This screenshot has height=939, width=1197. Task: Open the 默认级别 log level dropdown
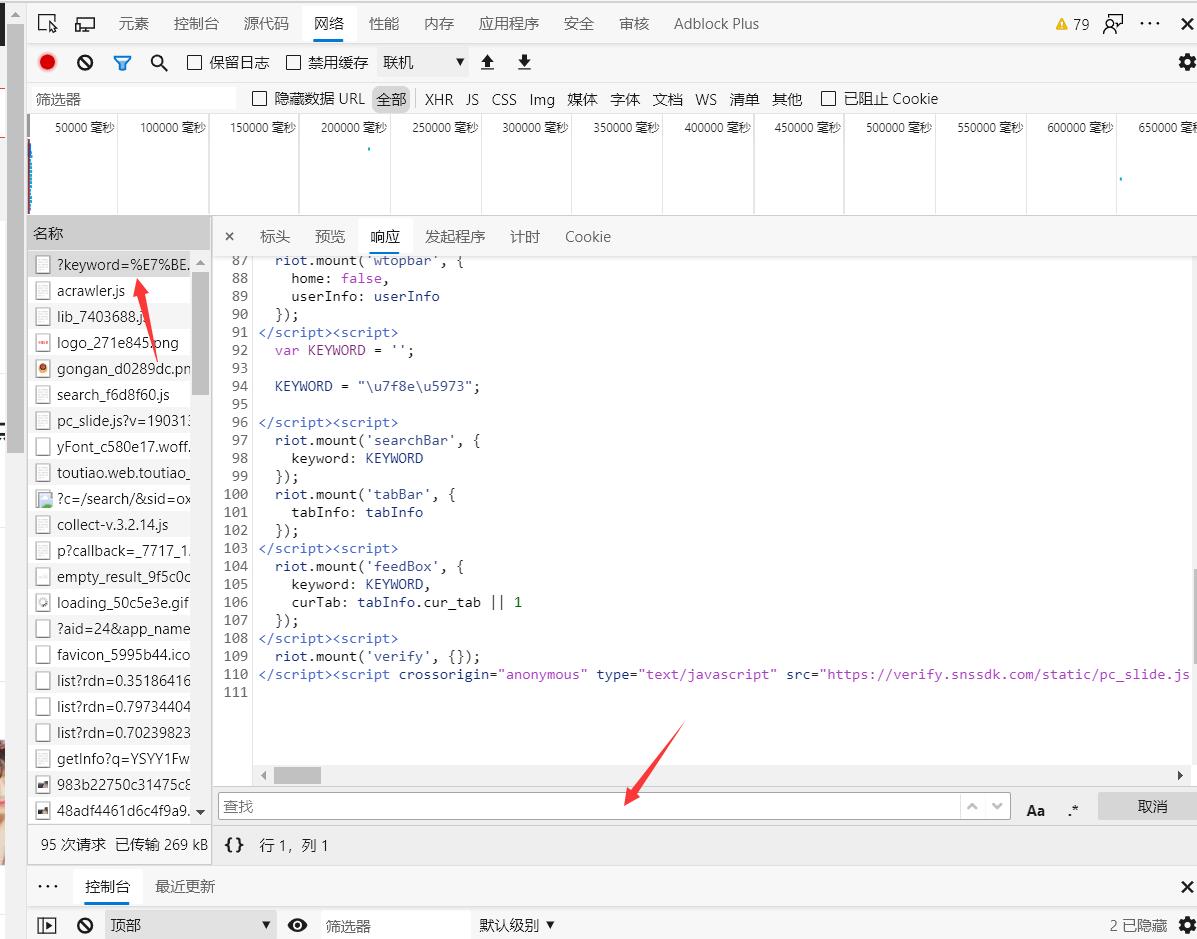point(516,925)
